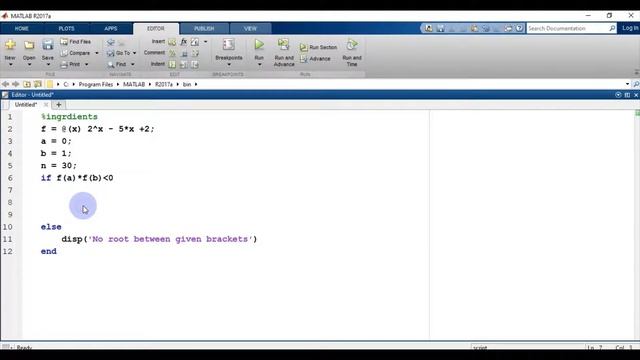Viewport: 640px width, 360px height.
Task: Click the quick access save icon
Action: (x=440, y=28)
